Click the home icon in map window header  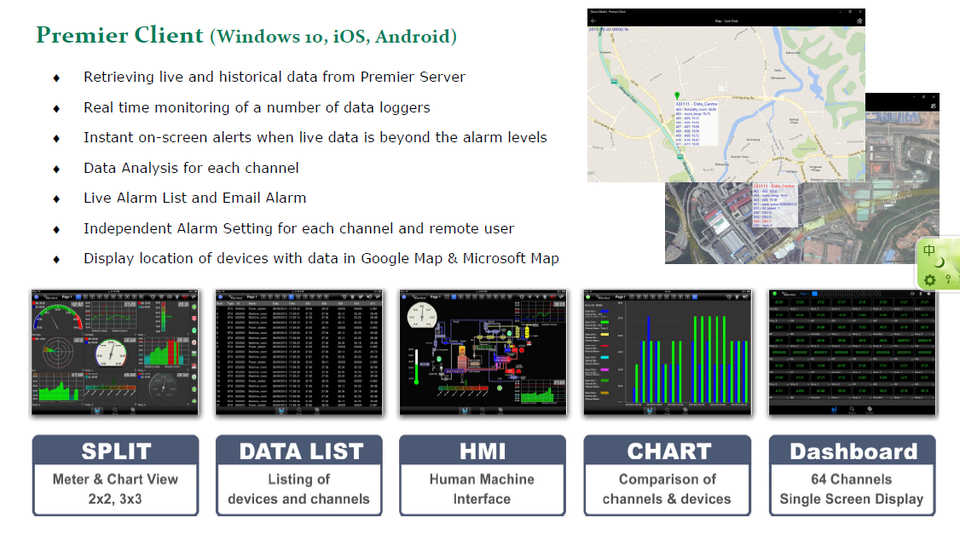point(860,21)
